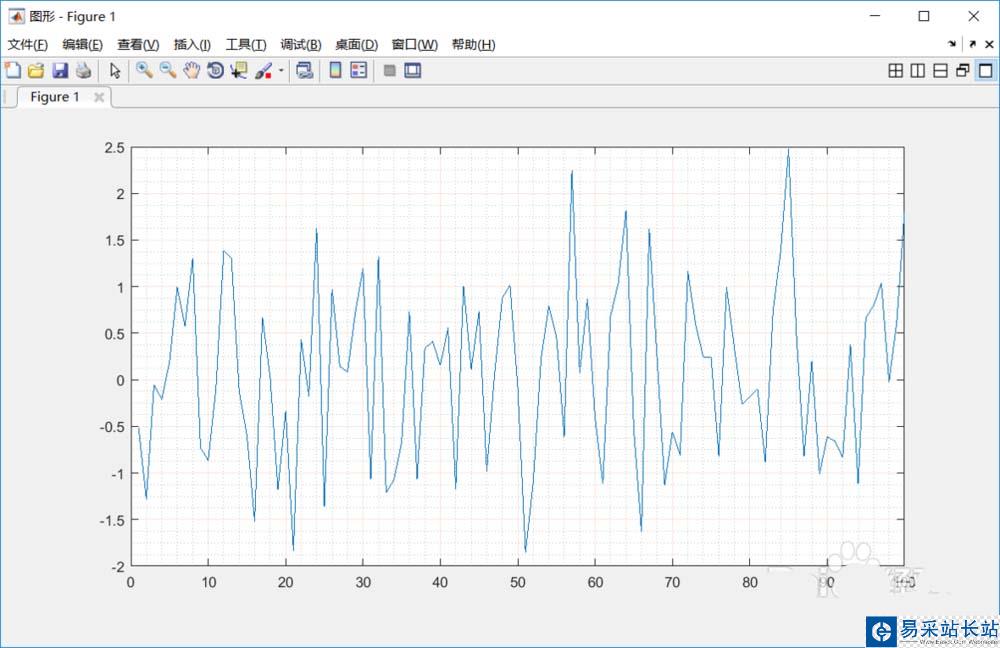Viewport: 1000px width, 648px height.
Task: Arrange figures in a tiled grid layout
Action: tap(895, 70)
